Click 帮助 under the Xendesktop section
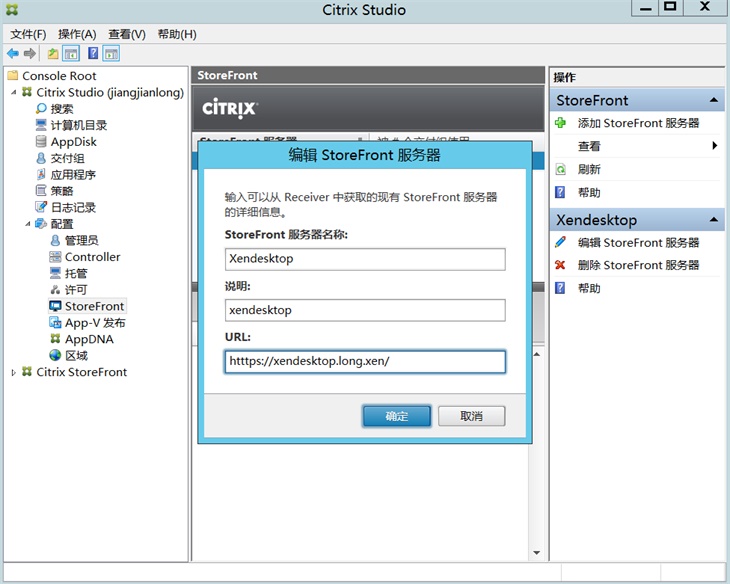This screenshot has width=730, height=584. [x=589, y=288]
